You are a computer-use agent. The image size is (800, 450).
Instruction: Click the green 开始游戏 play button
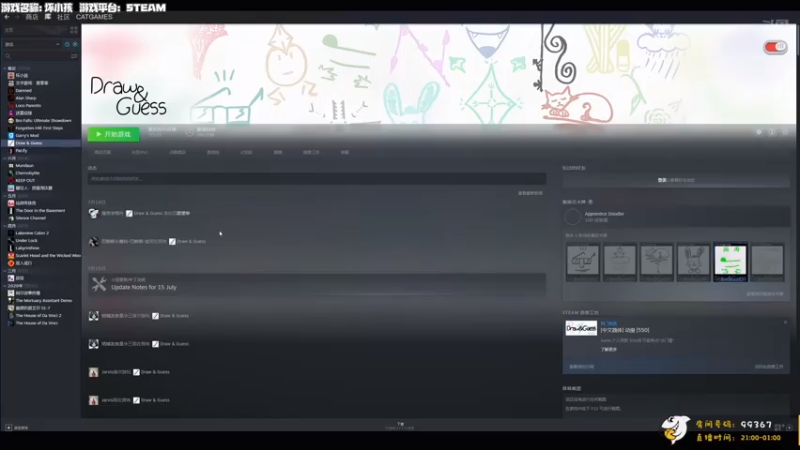point(113,134)
